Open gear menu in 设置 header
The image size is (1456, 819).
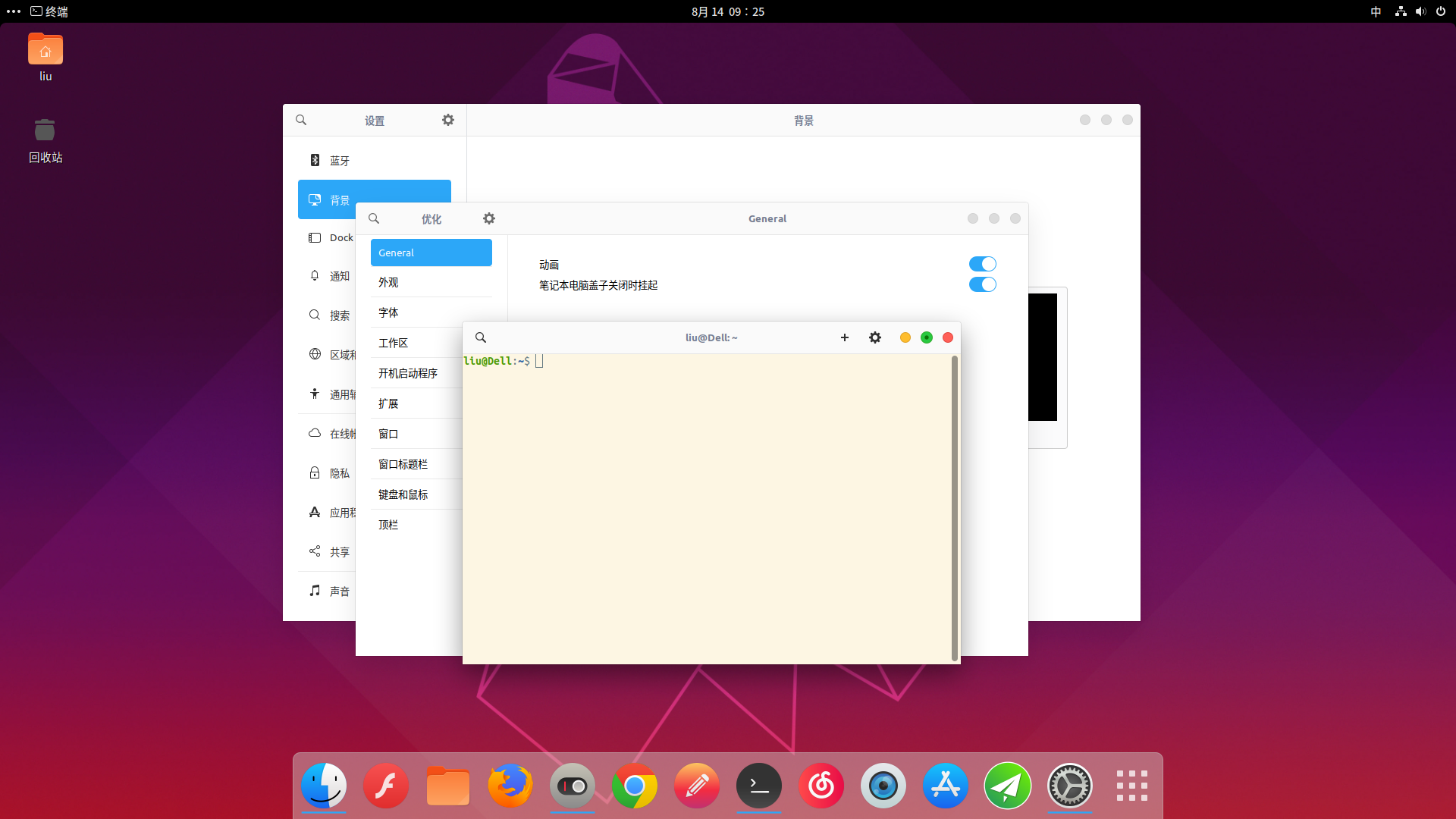point(448,120)
